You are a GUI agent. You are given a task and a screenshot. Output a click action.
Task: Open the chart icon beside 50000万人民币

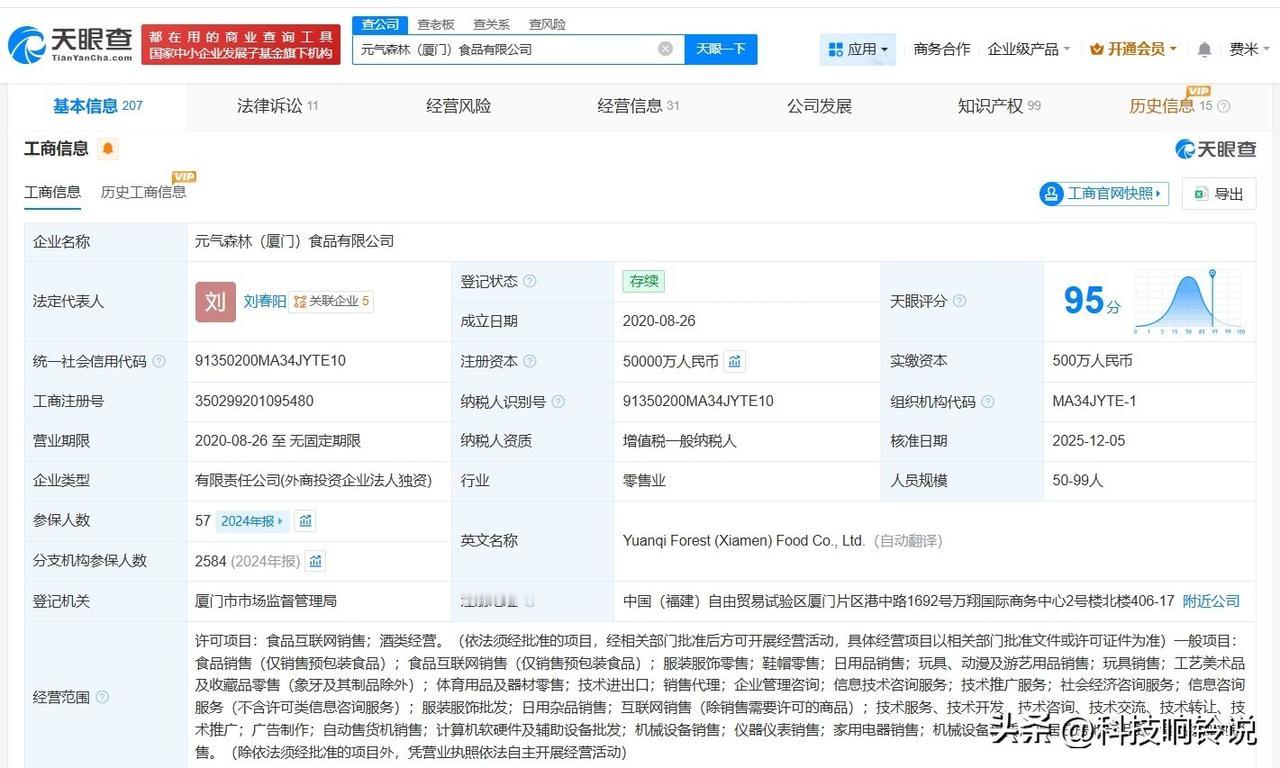(735, 361)
